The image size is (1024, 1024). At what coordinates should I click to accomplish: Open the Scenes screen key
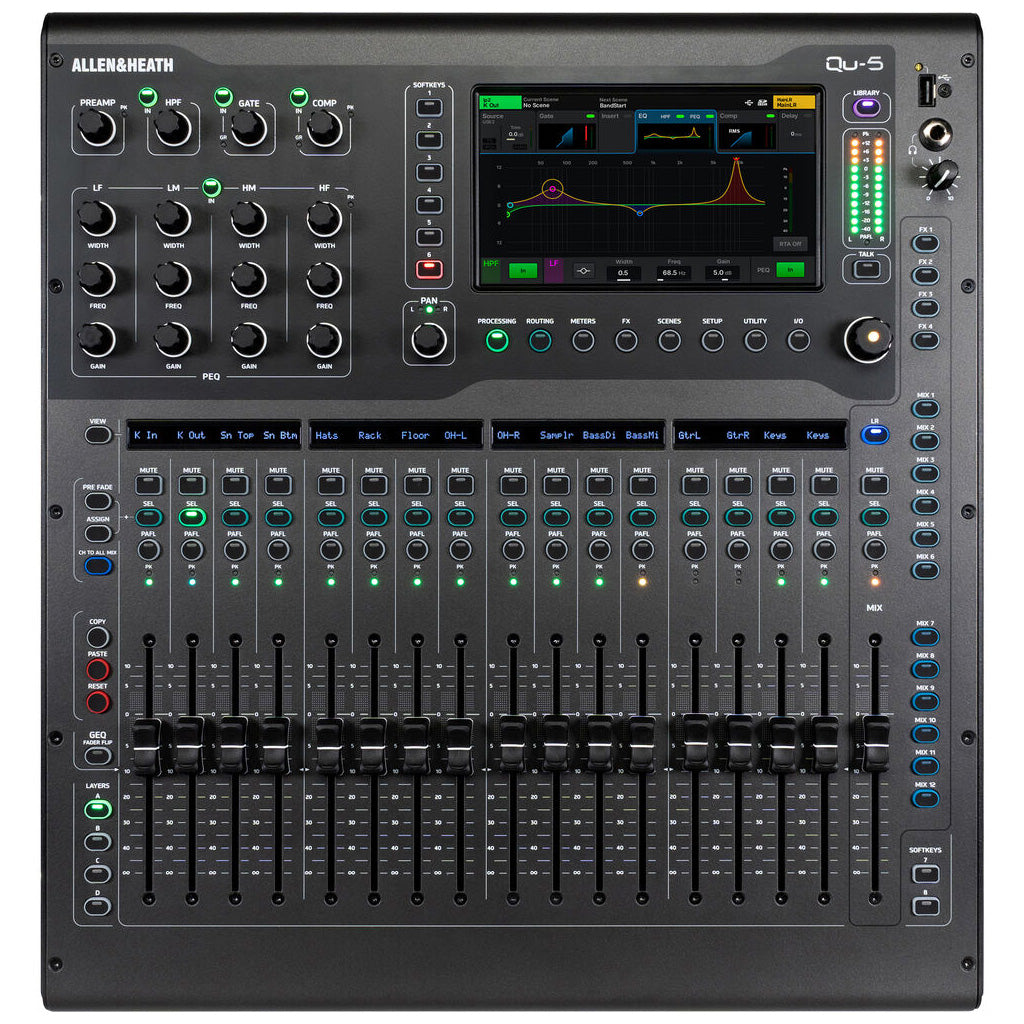(x=669, y=340)
